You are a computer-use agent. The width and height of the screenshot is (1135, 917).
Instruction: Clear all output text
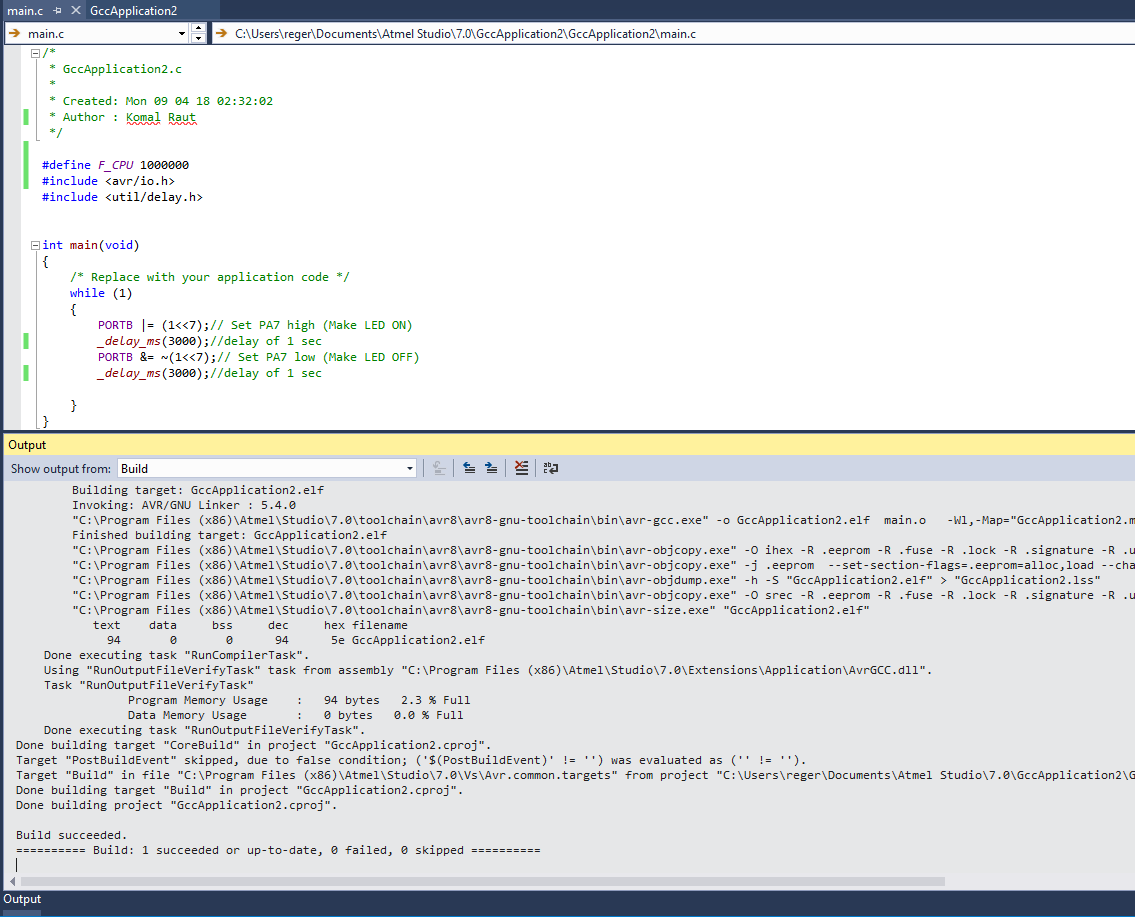click(x=521, y=468)
